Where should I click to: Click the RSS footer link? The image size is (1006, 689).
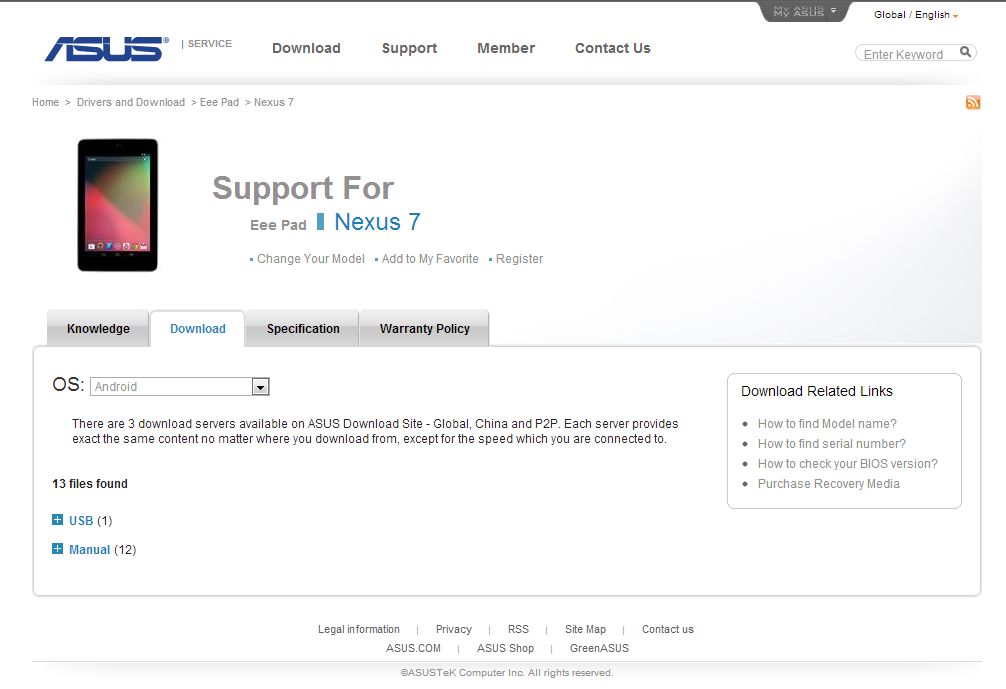518,629
